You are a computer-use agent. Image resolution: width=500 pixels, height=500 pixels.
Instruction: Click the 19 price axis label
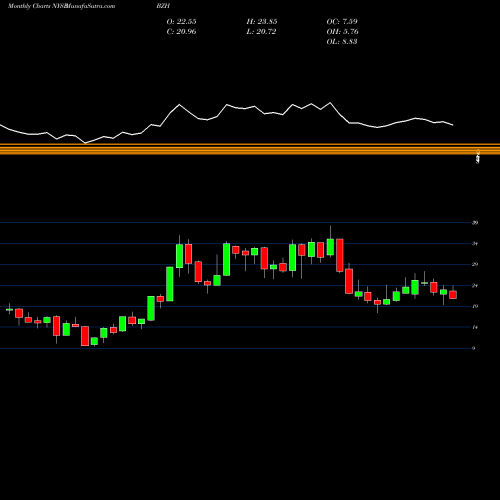coord(475,306)
